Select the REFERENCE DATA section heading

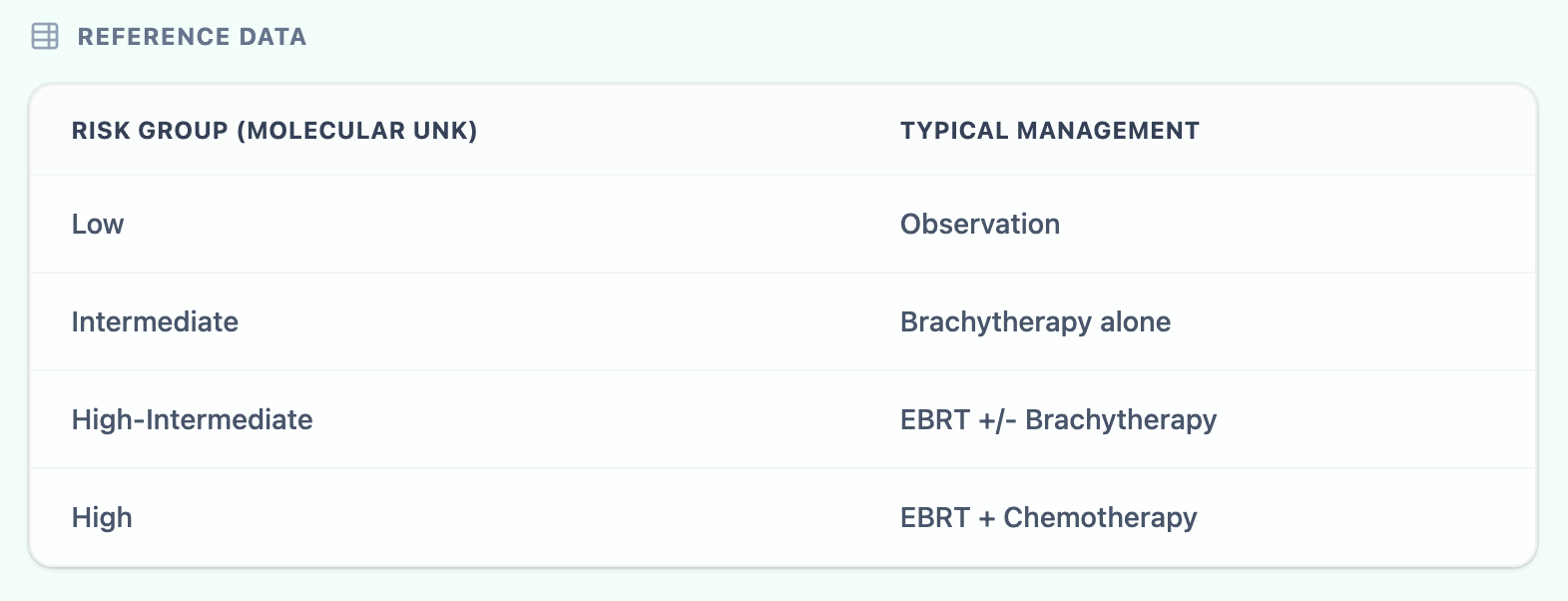[192, 37]
